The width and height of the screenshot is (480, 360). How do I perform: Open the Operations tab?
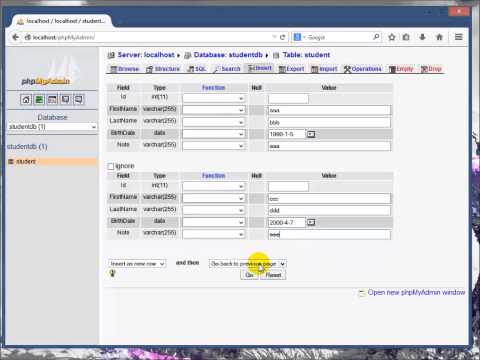tap(363, 69)
